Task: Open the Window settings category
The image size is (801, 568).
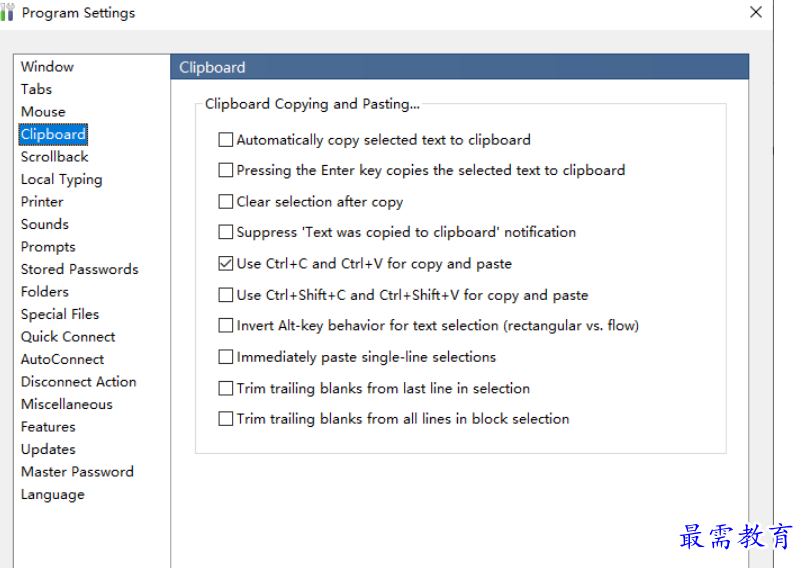Action: pyautogui.click(x=48, y=67)
